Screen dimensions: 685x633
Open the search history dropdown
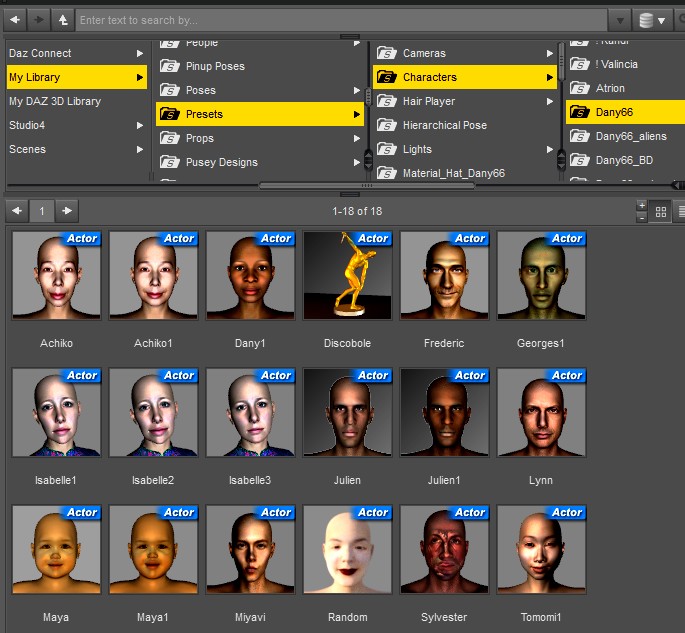pyautogui.click(x=619, y=20)
